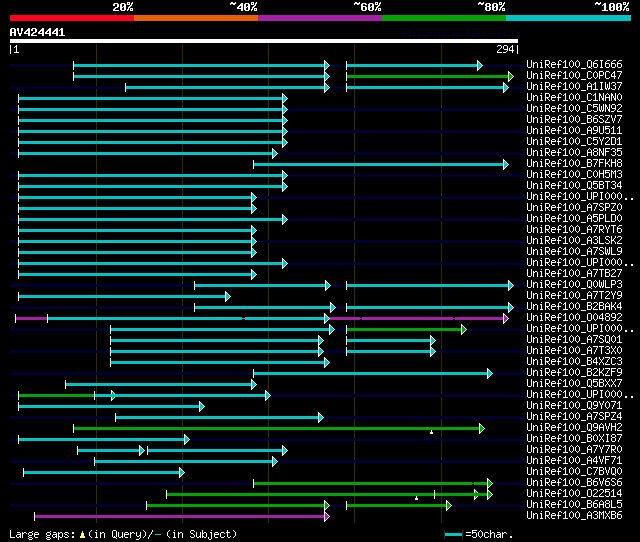The height and width of the screenshot is (542, 640).
Task: Select the red 20% identity legend swatch
Action: [x=72, y=18]
